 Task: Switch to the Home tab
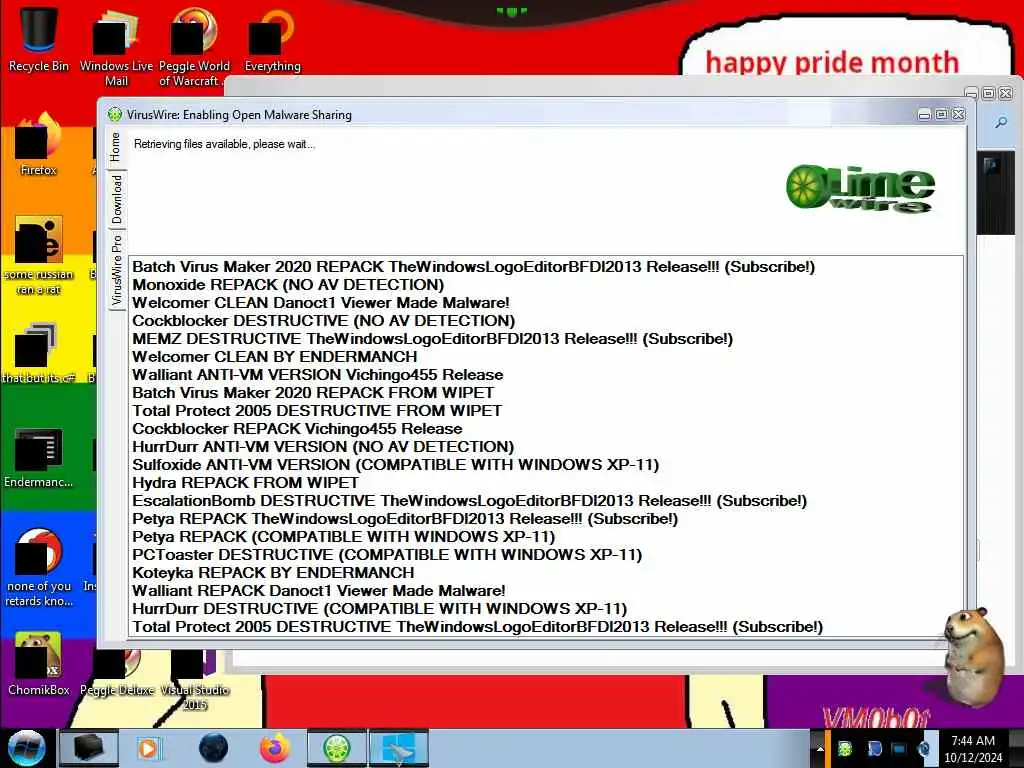pyautogui.click(x=116, y=147)
